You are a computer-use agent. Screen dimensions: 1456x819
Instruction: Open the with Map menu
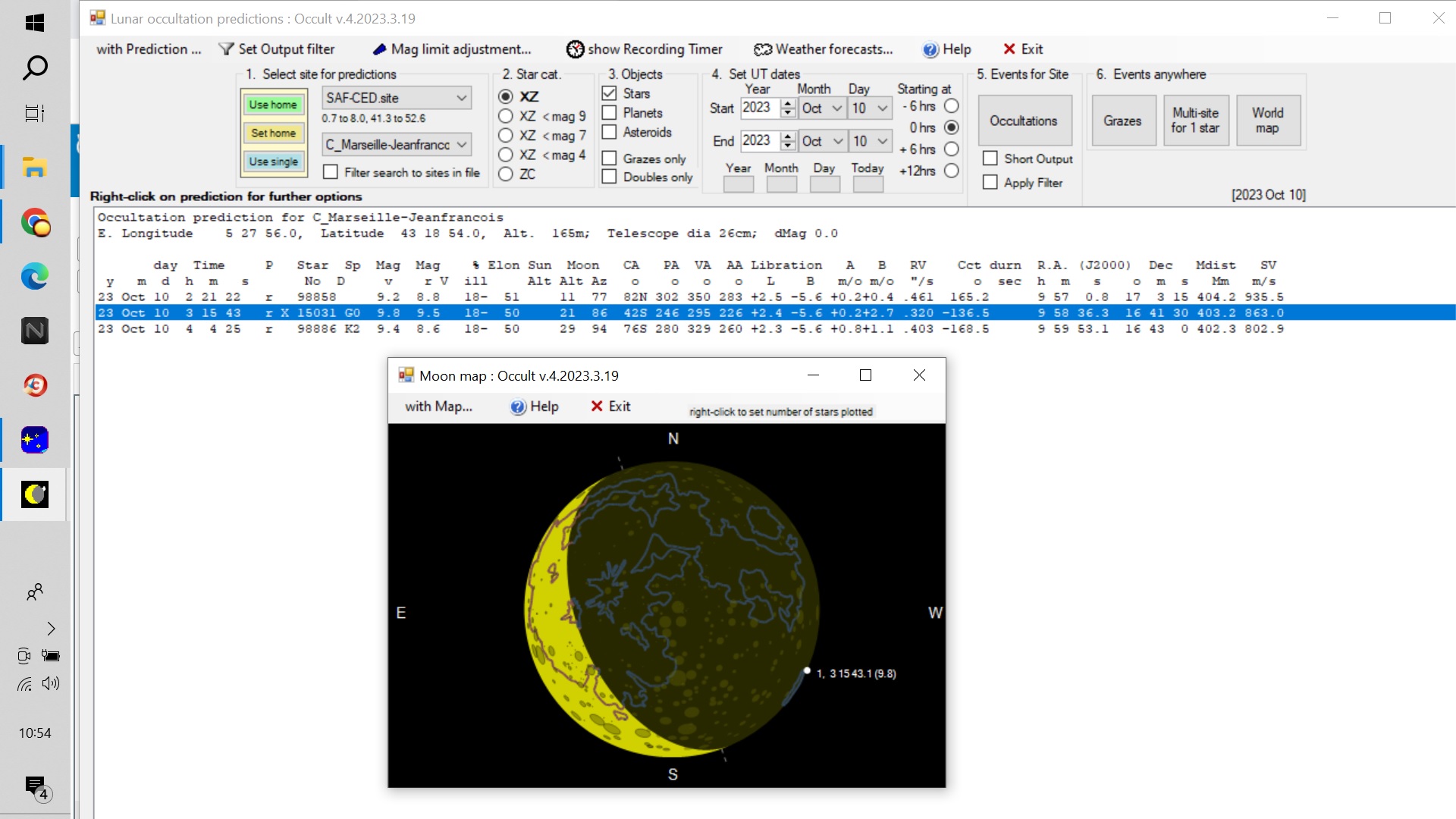click(438, 406)
